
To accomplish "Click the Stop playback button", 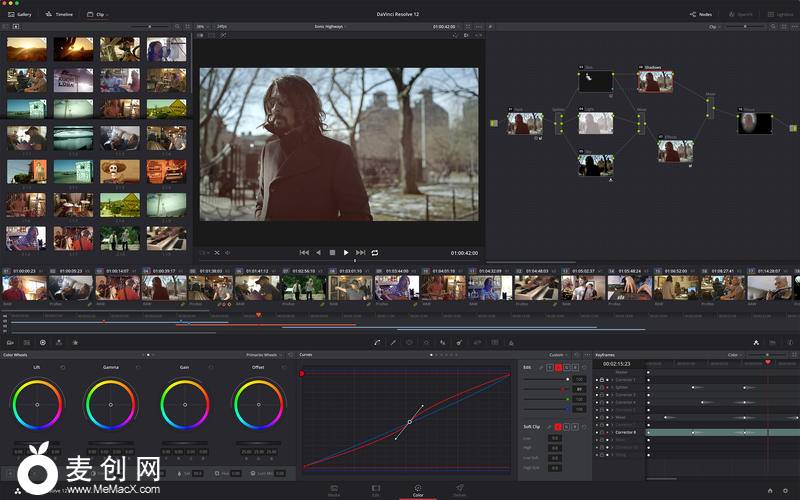I will pyautogui.click(x=332, y=252).
